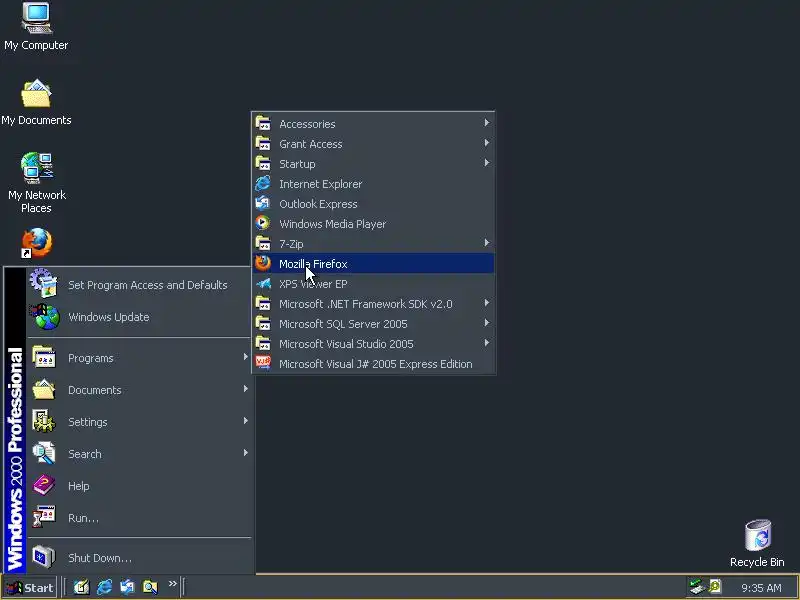Launch Mozilla Firefox from the Programs submenu

373,264
